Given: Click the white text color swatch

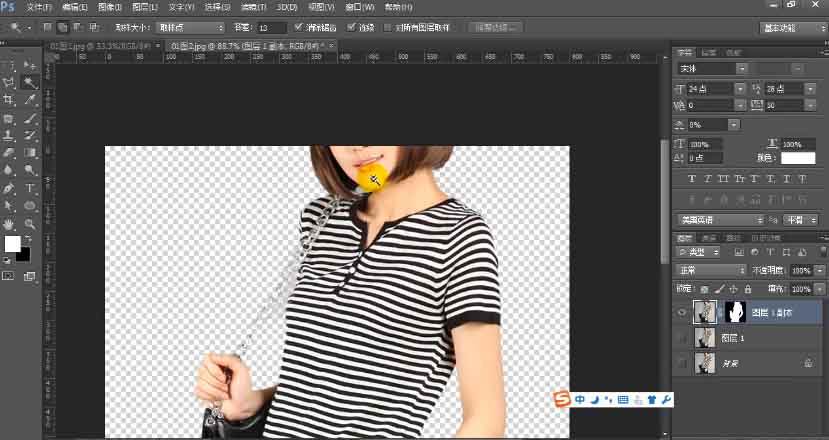Looking at the screenshot, I should click(x=798, y=158).
